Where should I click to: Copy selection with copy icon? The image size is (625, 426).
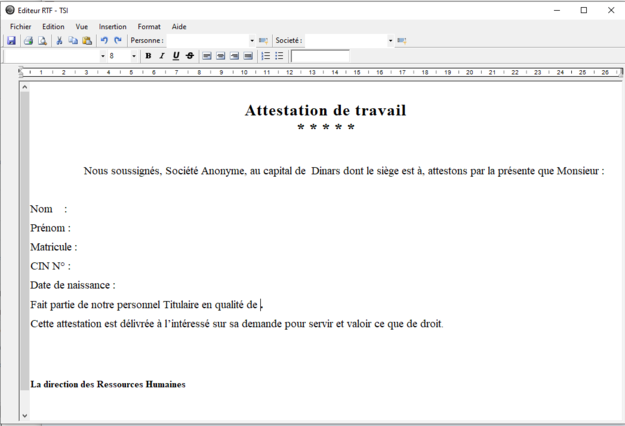73,41
